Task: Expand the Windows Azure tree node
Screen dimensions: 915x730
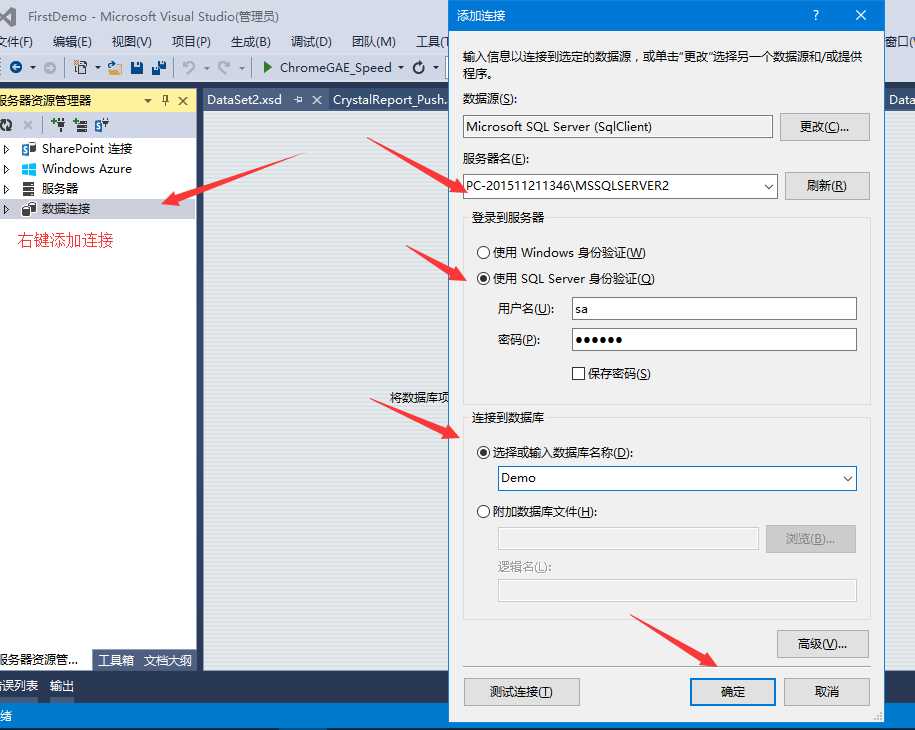Action: pos(6,169)
